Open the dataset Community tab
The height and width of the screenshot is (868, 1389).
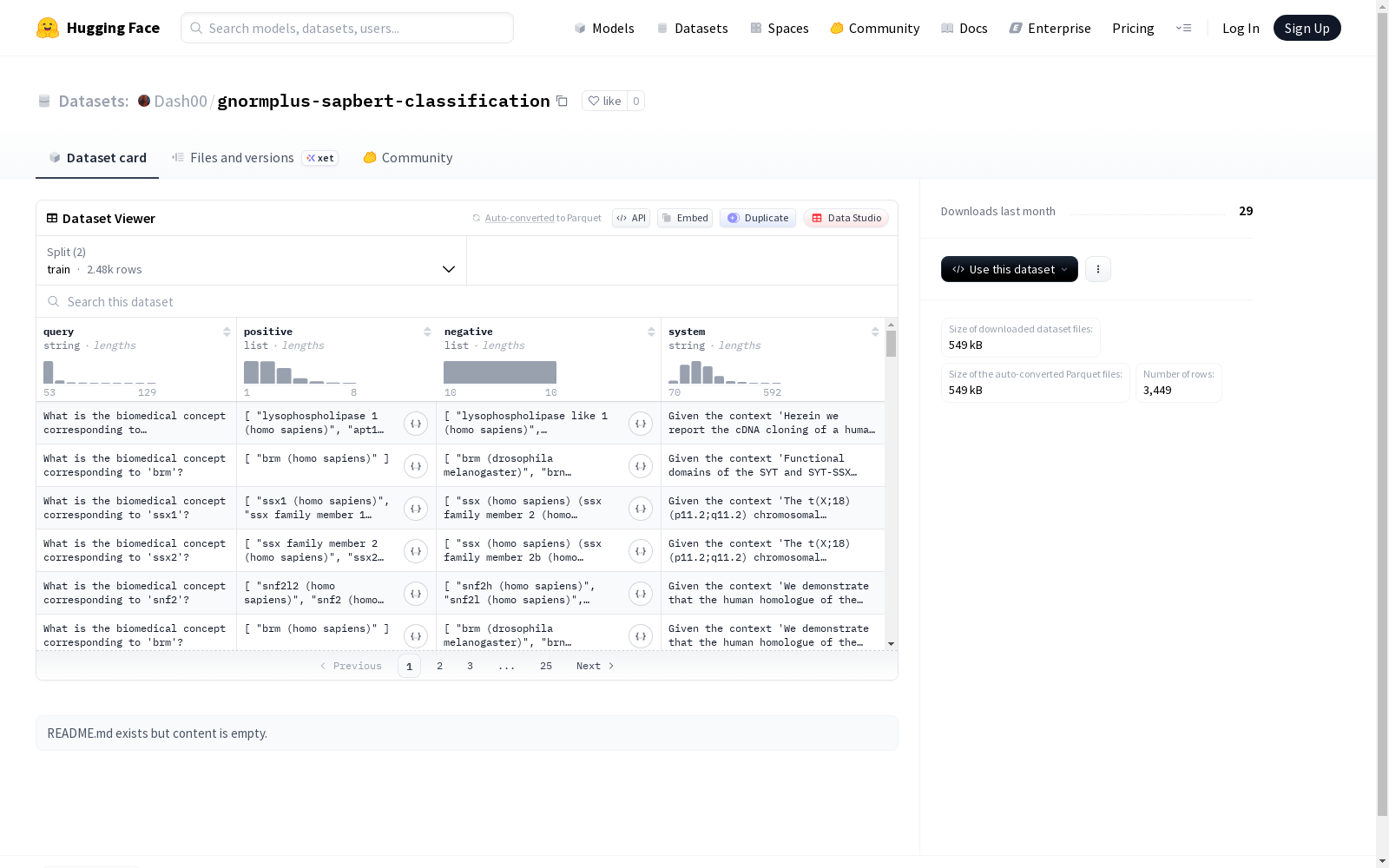coord(408,158)
